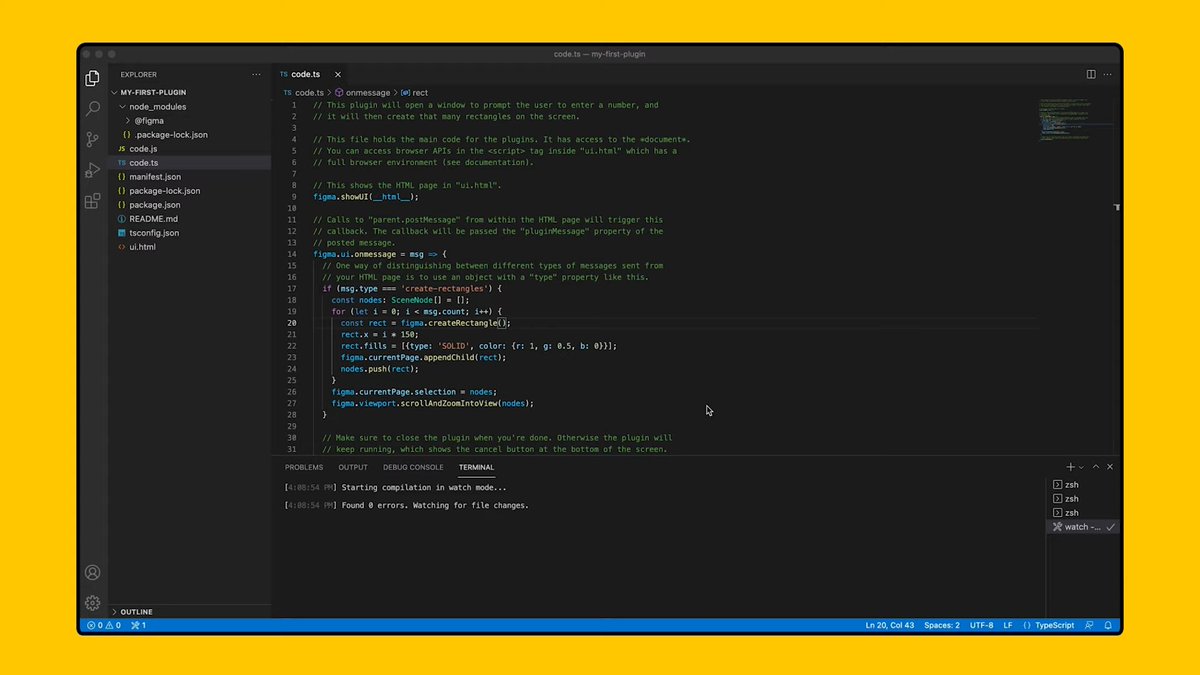Click the EXPLORER panel title
The width and height of the screenshot is (1200, 675).
pyautogui.click(x=139, y=74)
